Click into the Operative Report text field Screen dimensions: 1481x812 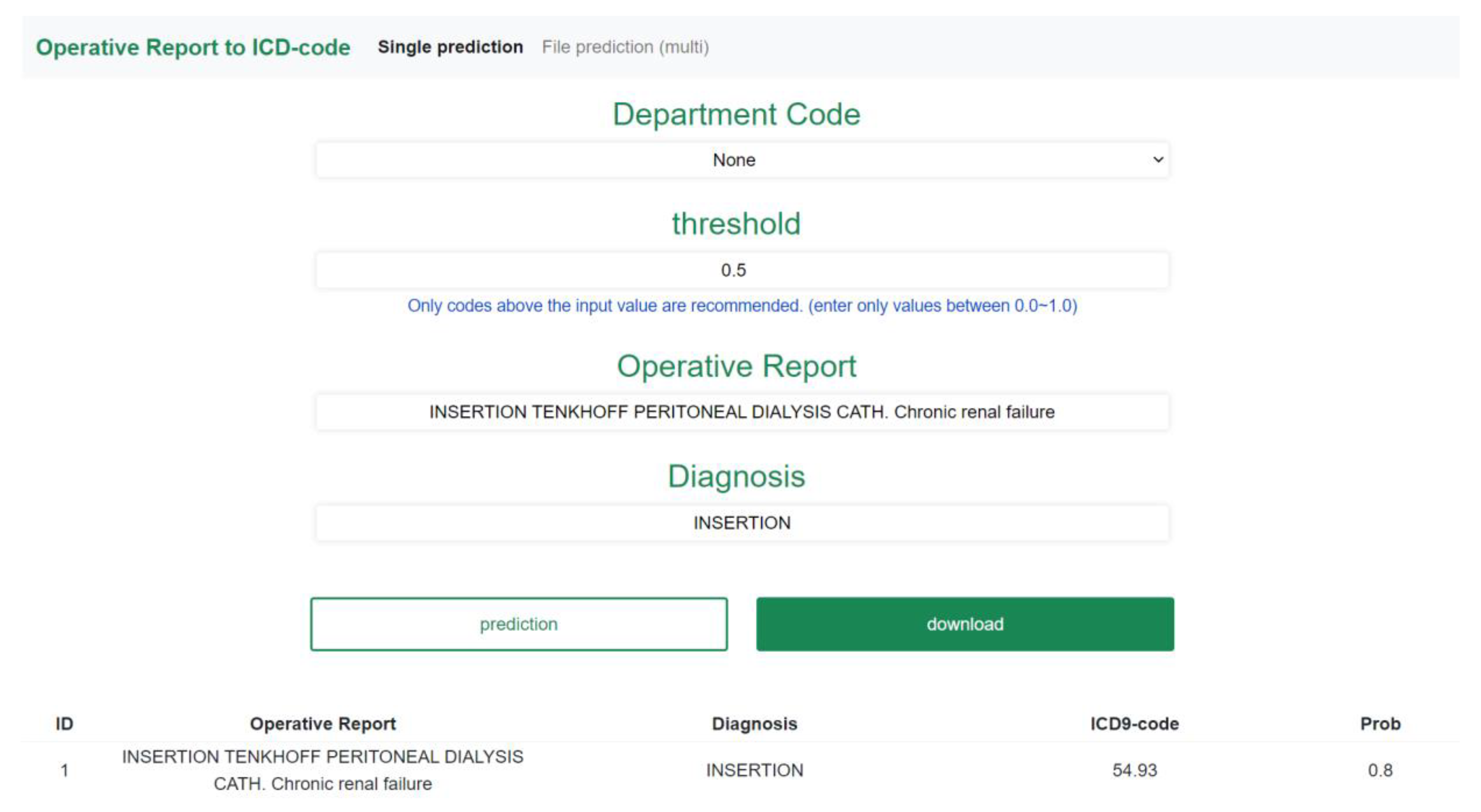(741, 412)
